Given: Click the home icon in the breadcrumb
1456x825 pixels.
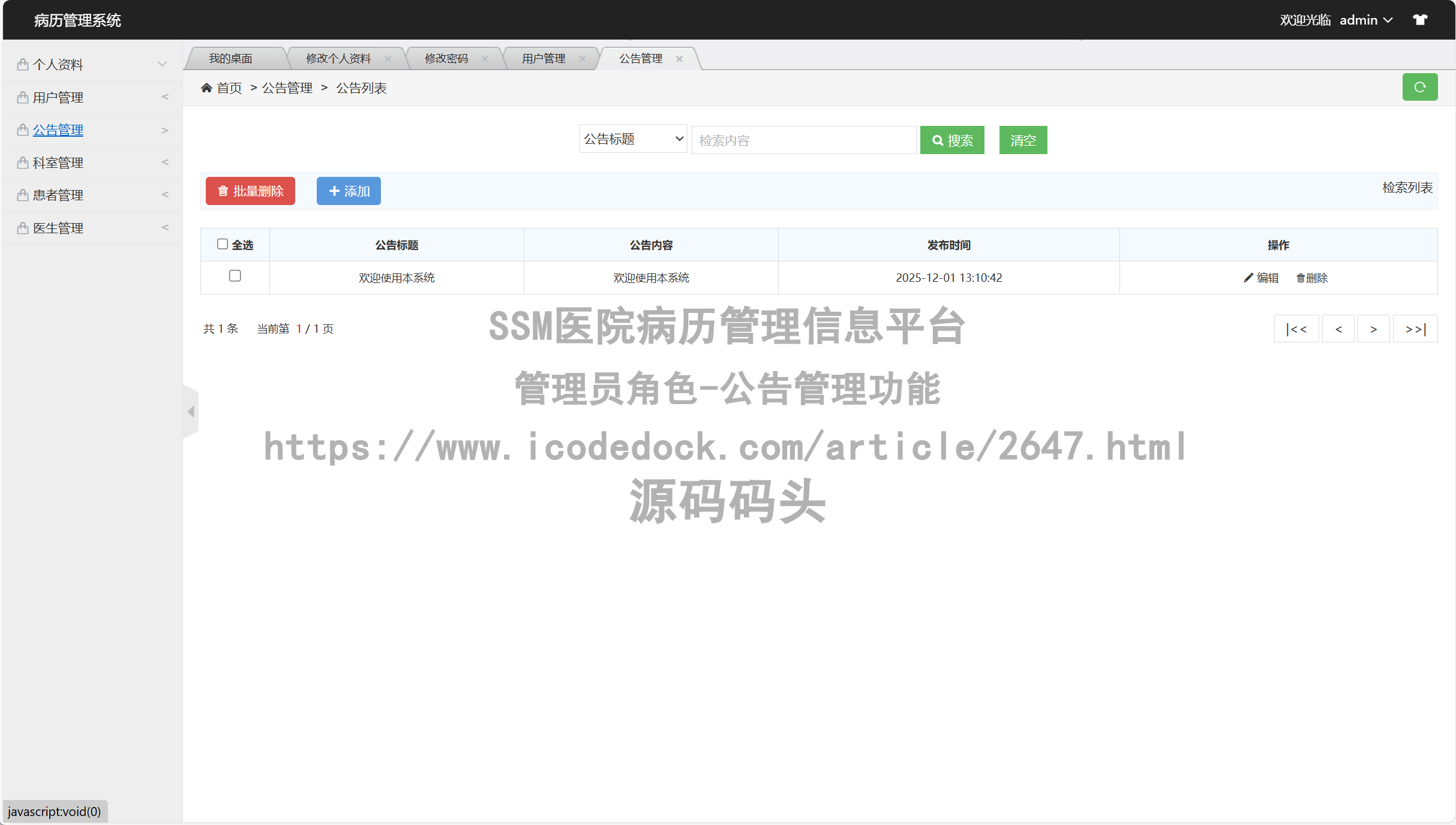Looking at the screenshot, I should coord(206,88).
